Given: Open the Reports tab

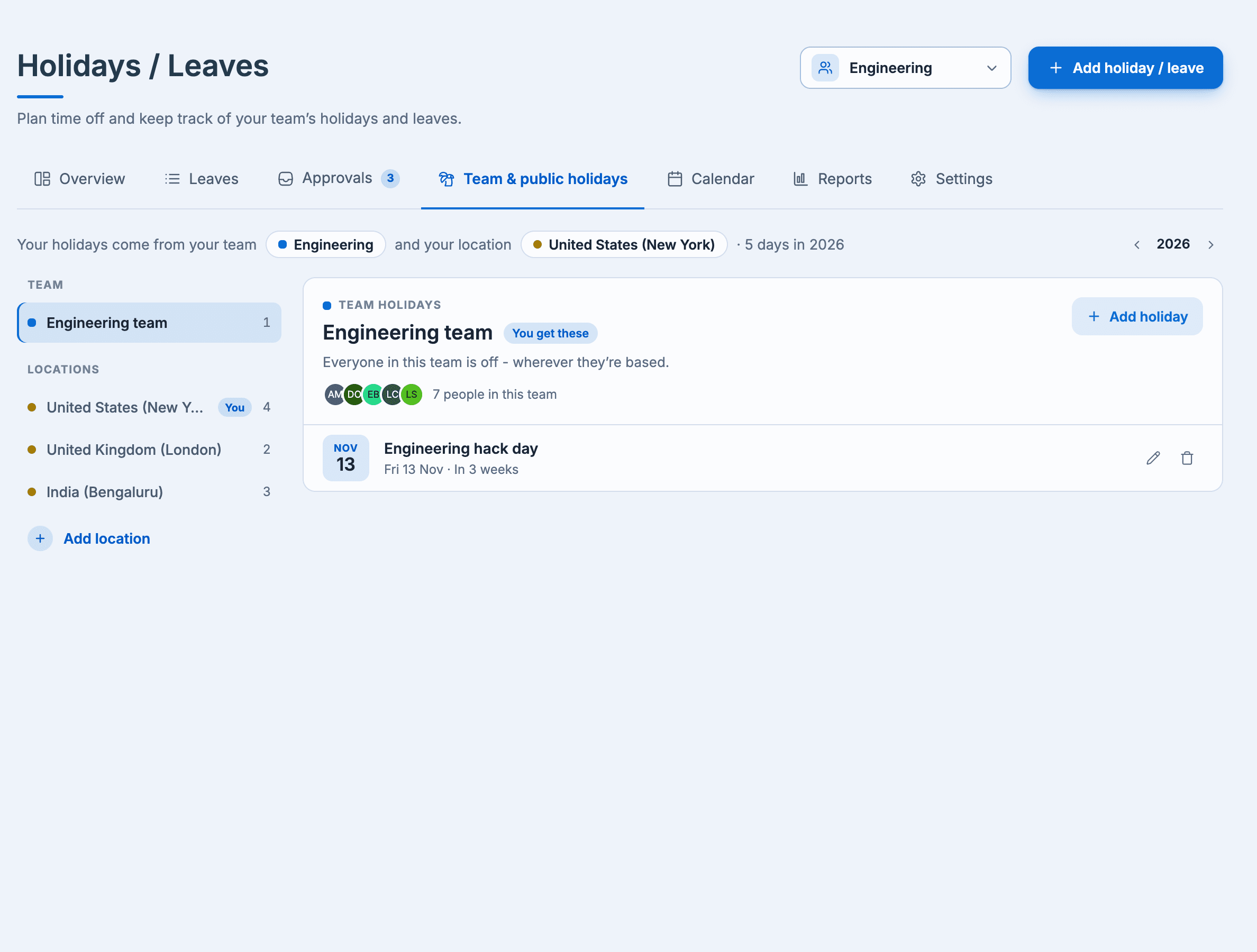Looking at the screenshot, I should [x=832, y=179].
